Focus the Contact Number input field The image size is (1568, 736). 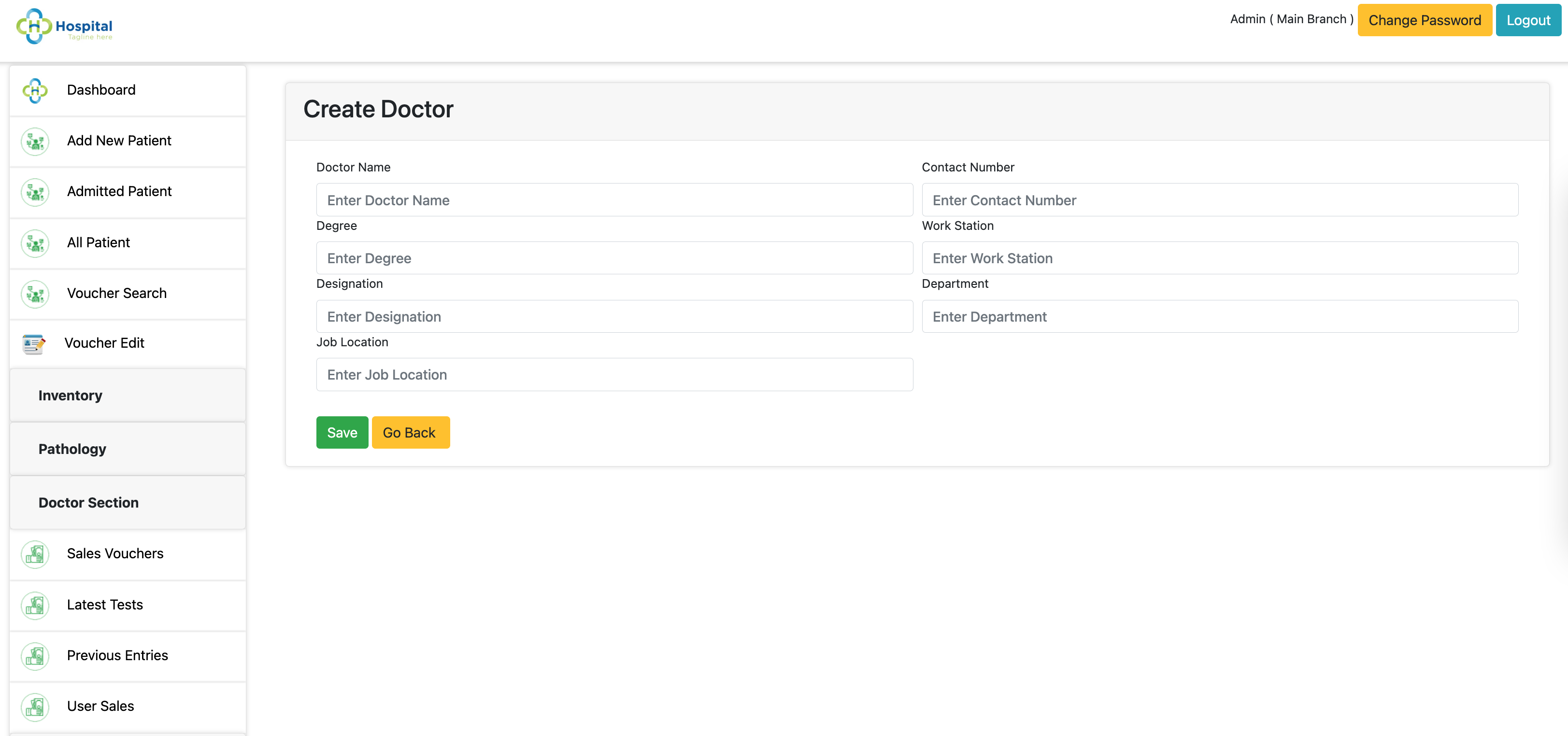1220,200
